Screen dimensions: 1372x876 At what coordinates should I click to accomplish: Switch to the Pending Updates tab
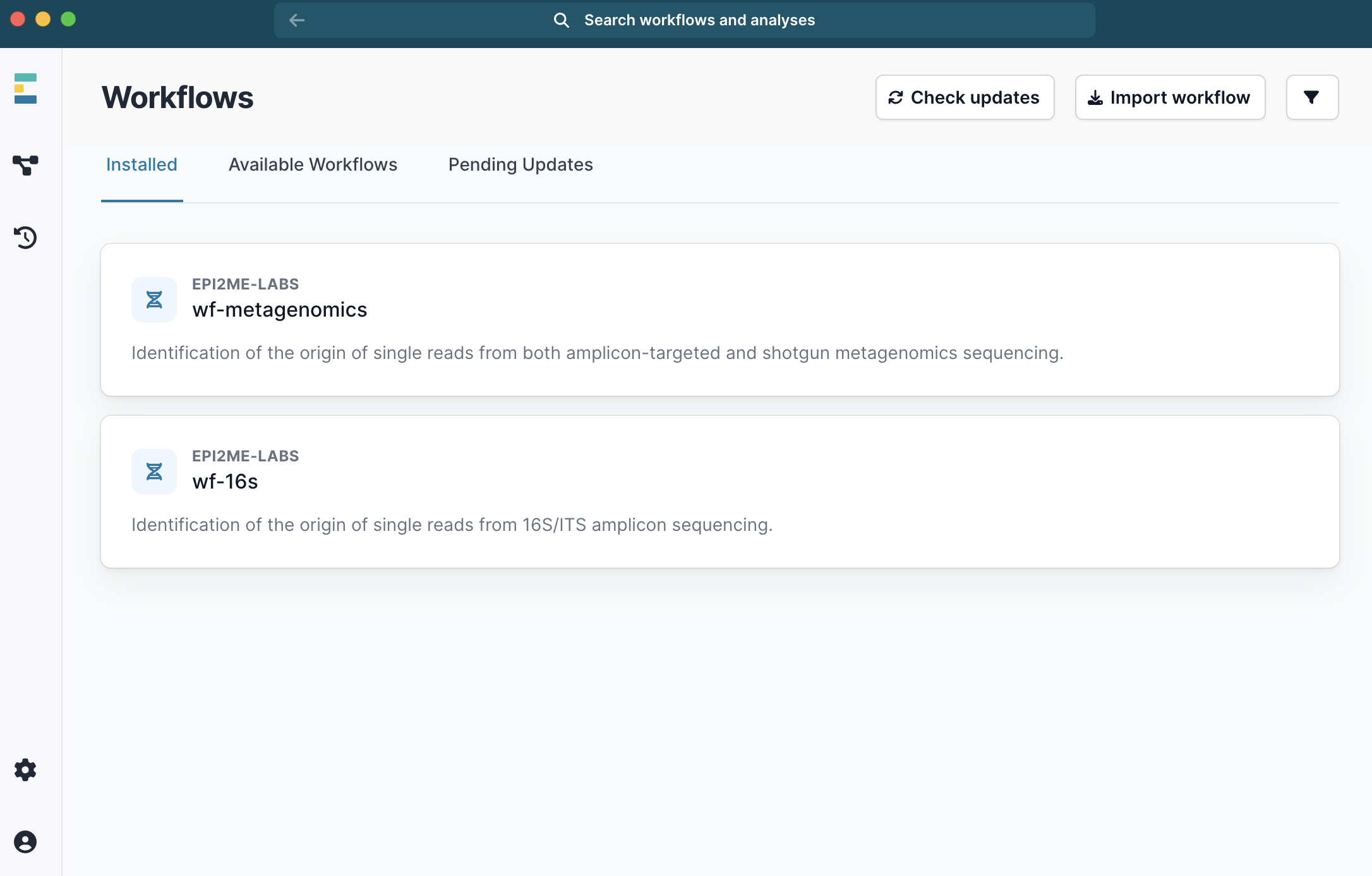(x=520, y=164)
